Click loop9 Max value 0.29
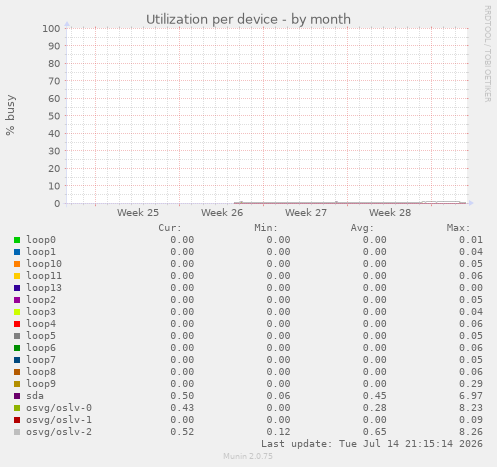Viewport: 497px width, 467px height. pos(471,384)
